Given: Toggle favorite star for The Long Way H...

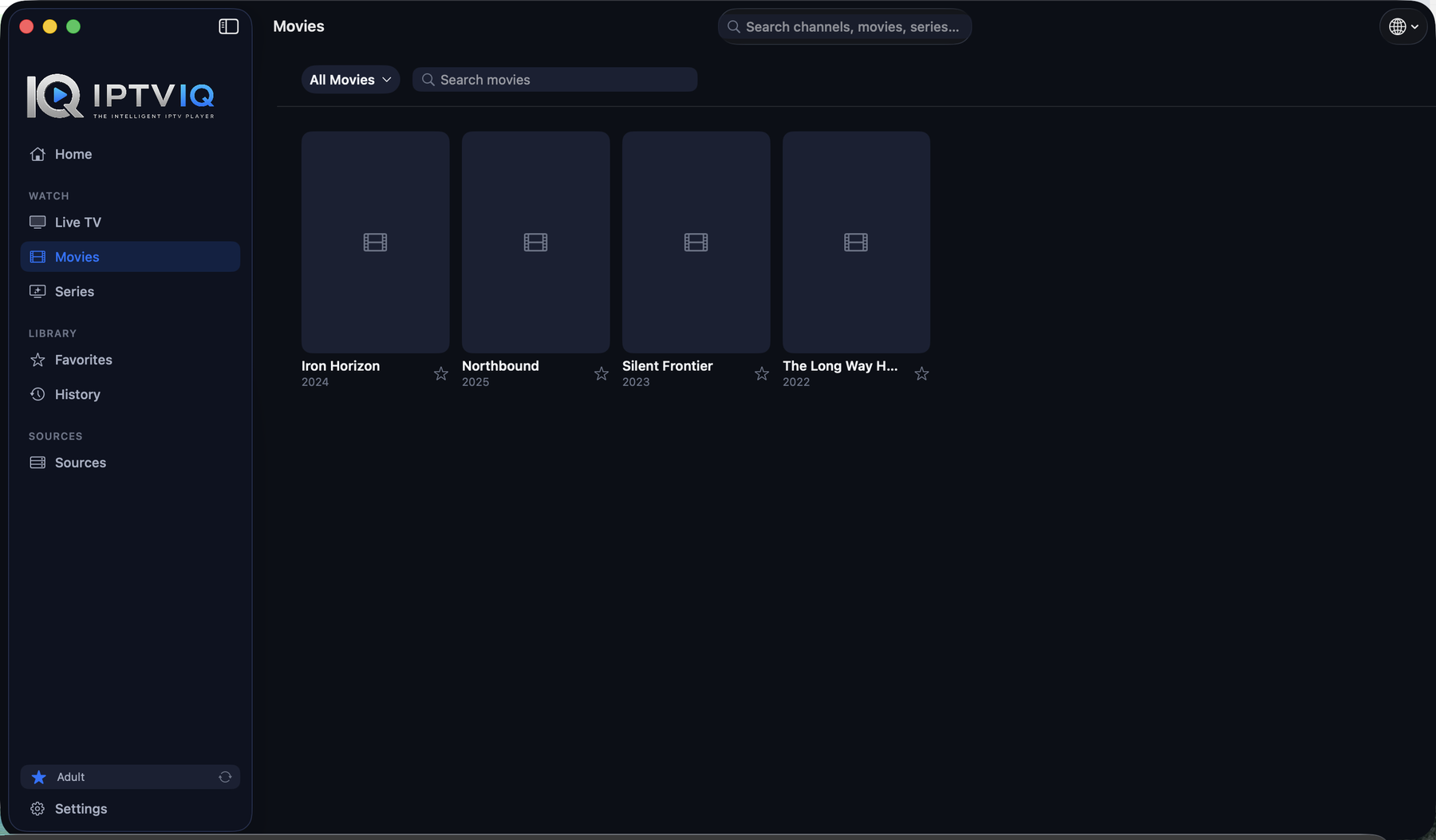Looking at the screenshot, I should click(921, 373).
